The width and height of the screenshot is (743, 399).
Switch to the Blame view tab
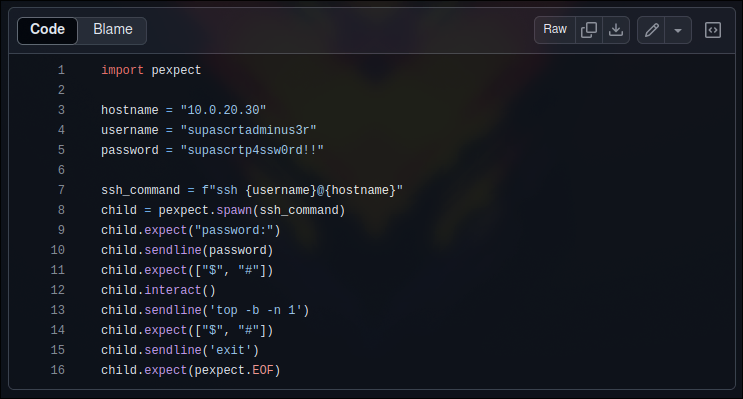tap(113, 30)
